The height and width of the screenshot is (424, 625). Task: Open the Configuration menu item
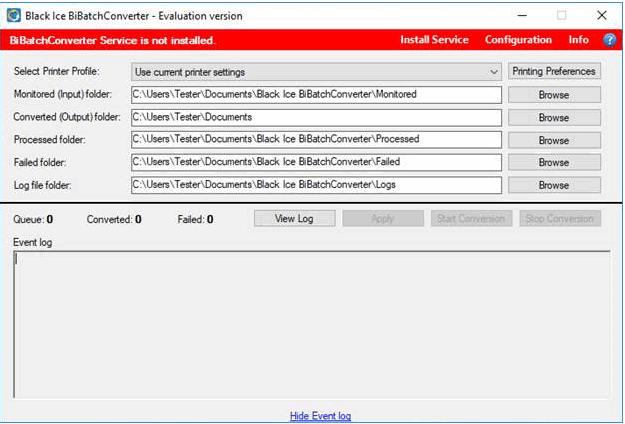click(x=518, y=40)
